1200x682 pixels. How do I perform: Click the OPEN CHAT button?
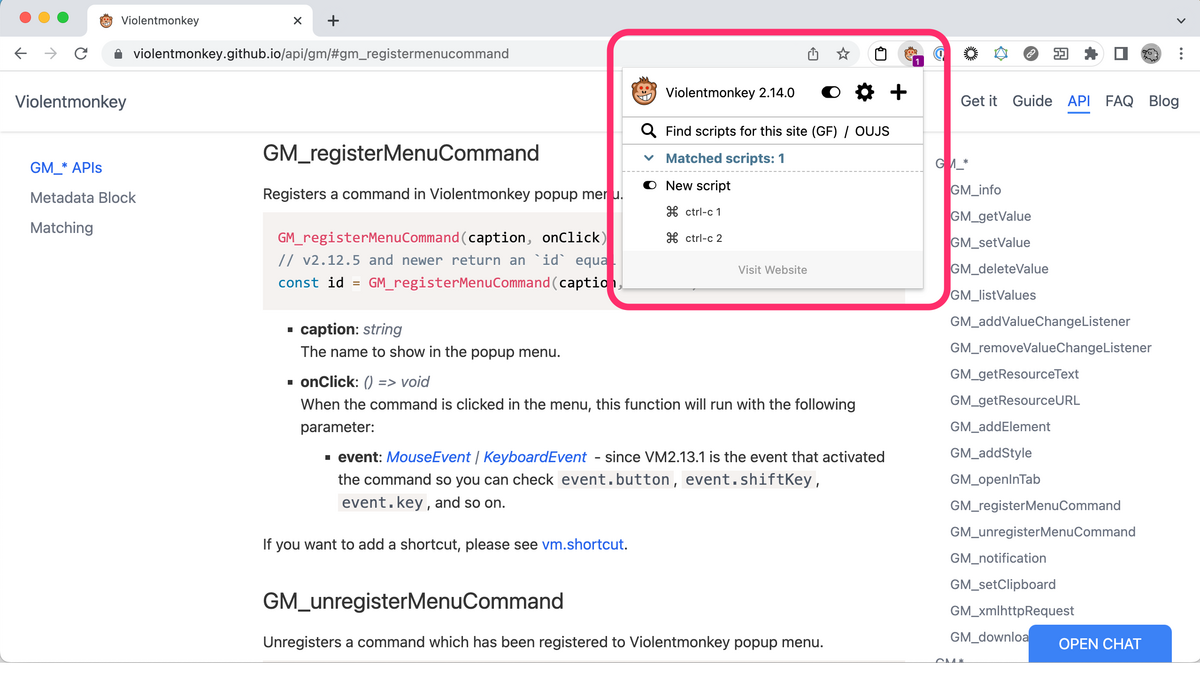tap(1099, 644)
